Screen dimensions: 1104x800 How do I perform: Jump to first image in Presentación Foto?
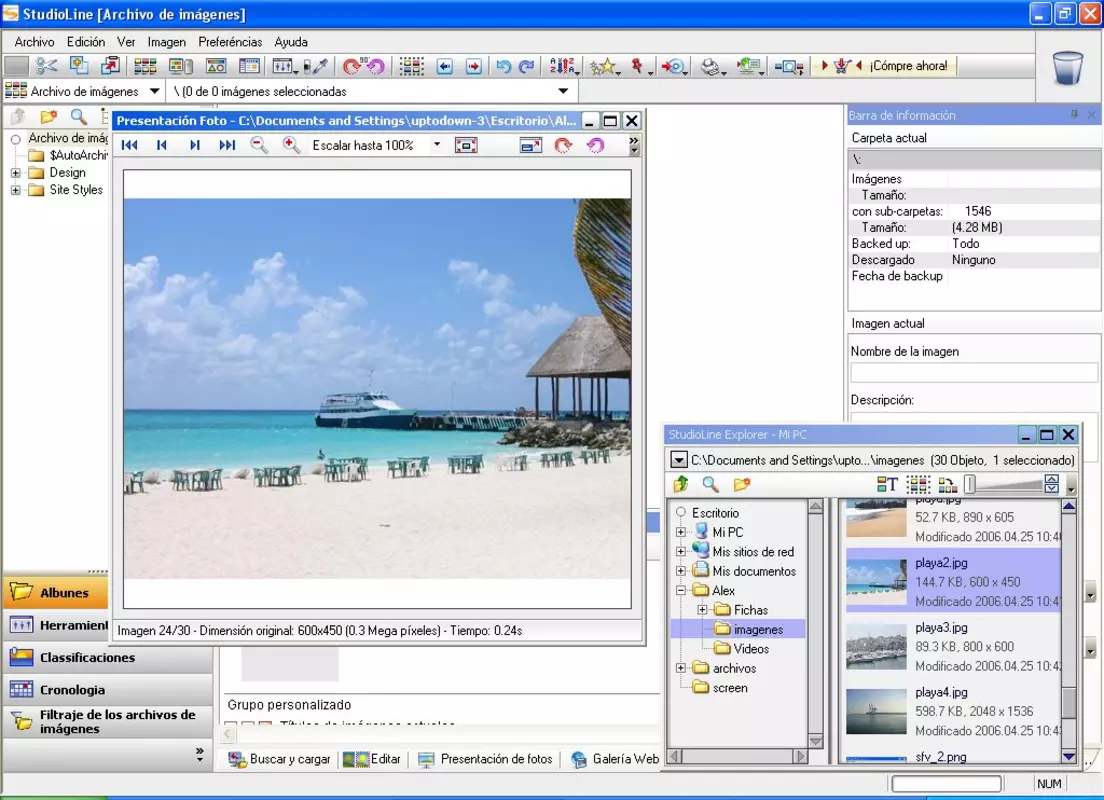(x=130, y=145)
